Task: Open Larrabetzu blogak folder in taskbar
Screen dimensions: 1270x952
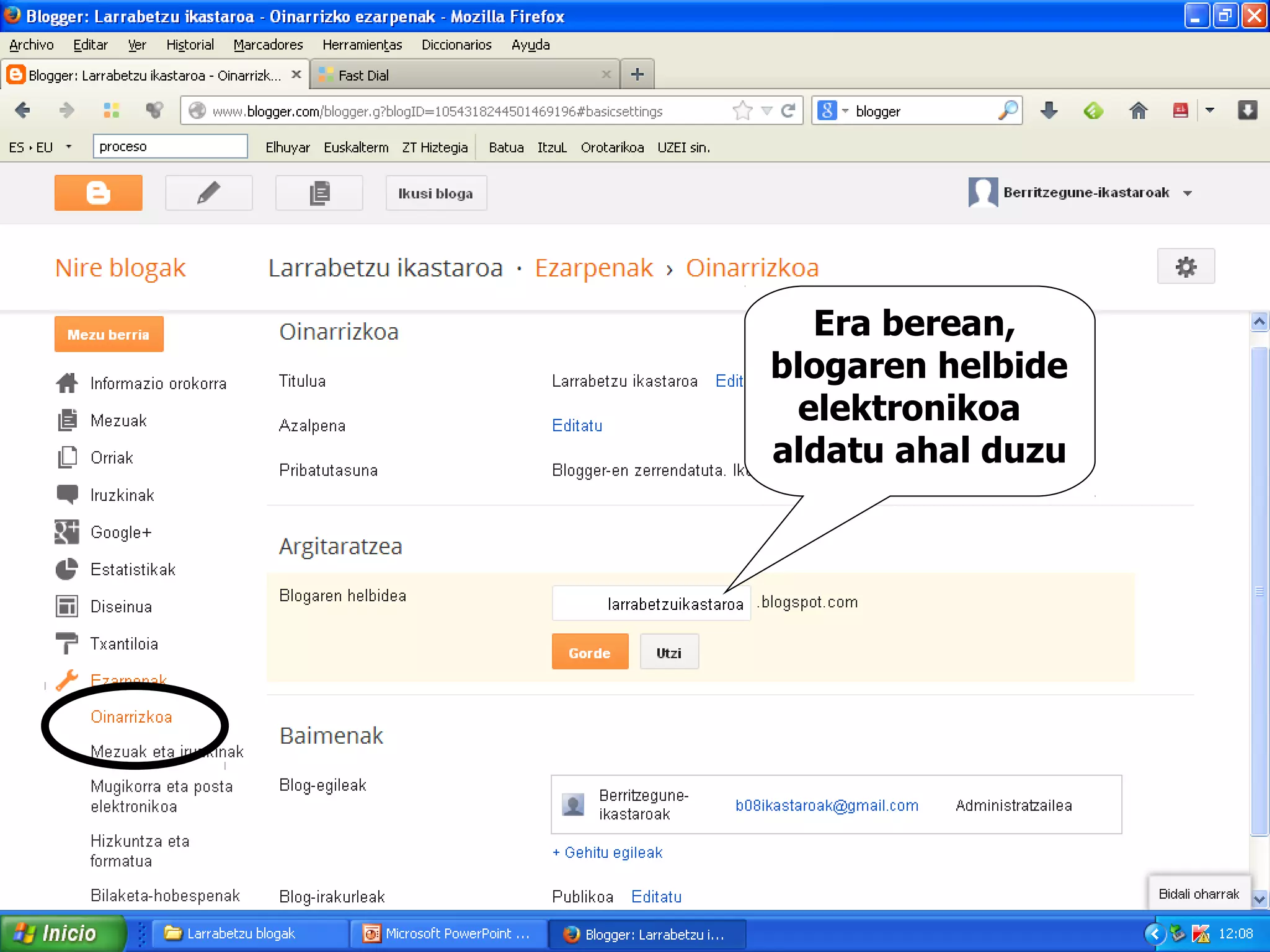Action: [251, 933]
